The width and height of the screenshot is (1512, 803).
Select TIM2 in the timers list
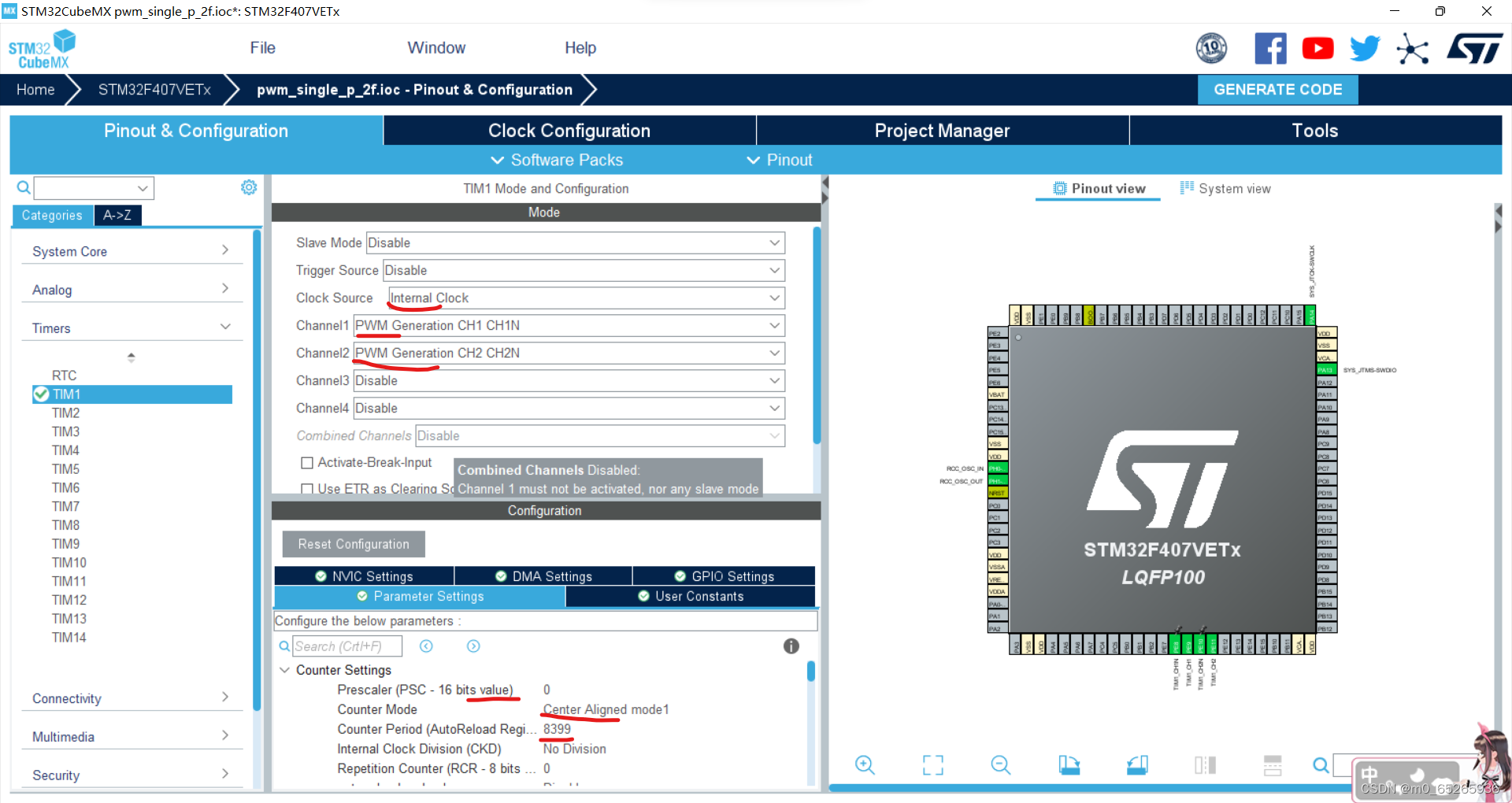65,413
